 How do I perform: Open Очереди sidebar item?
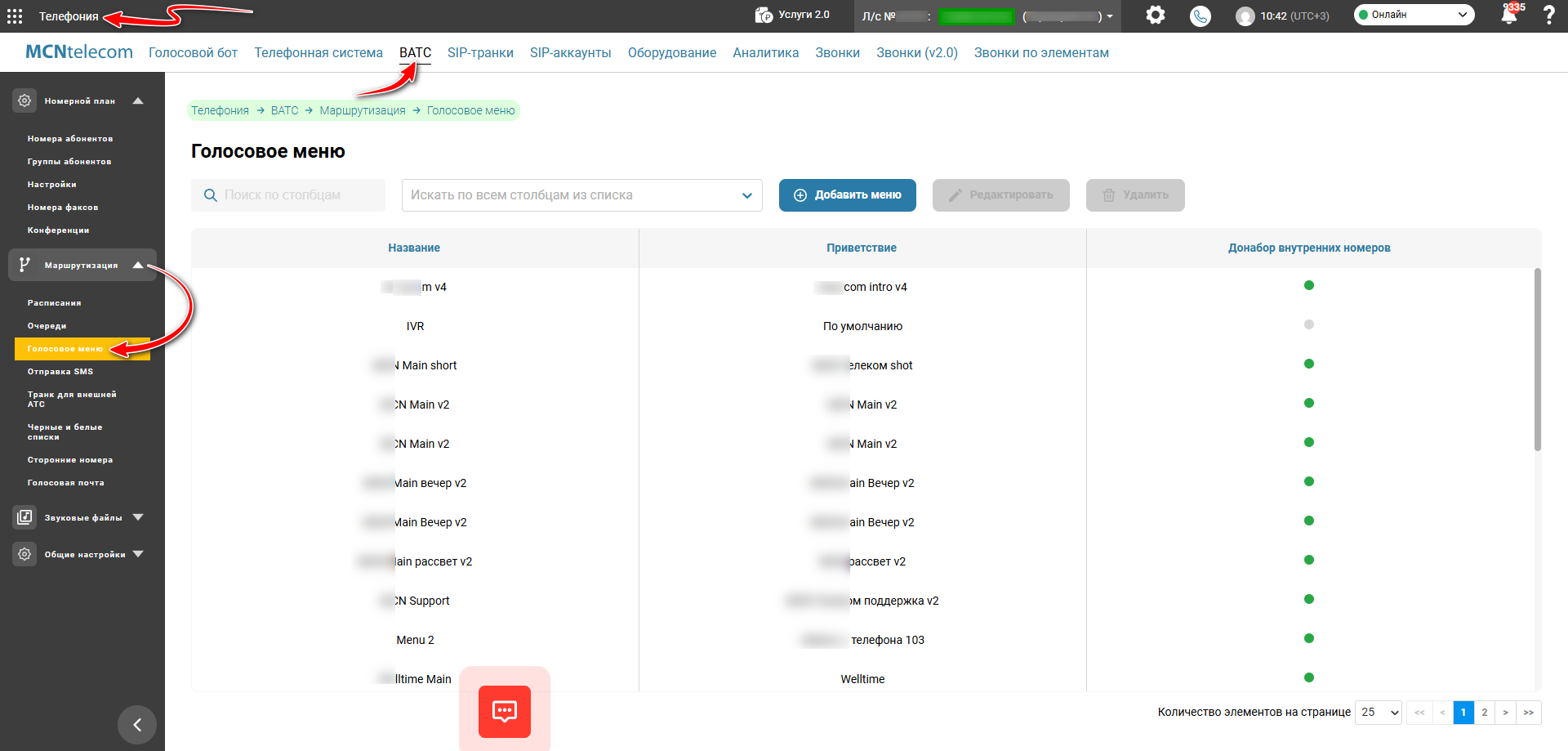47,326
